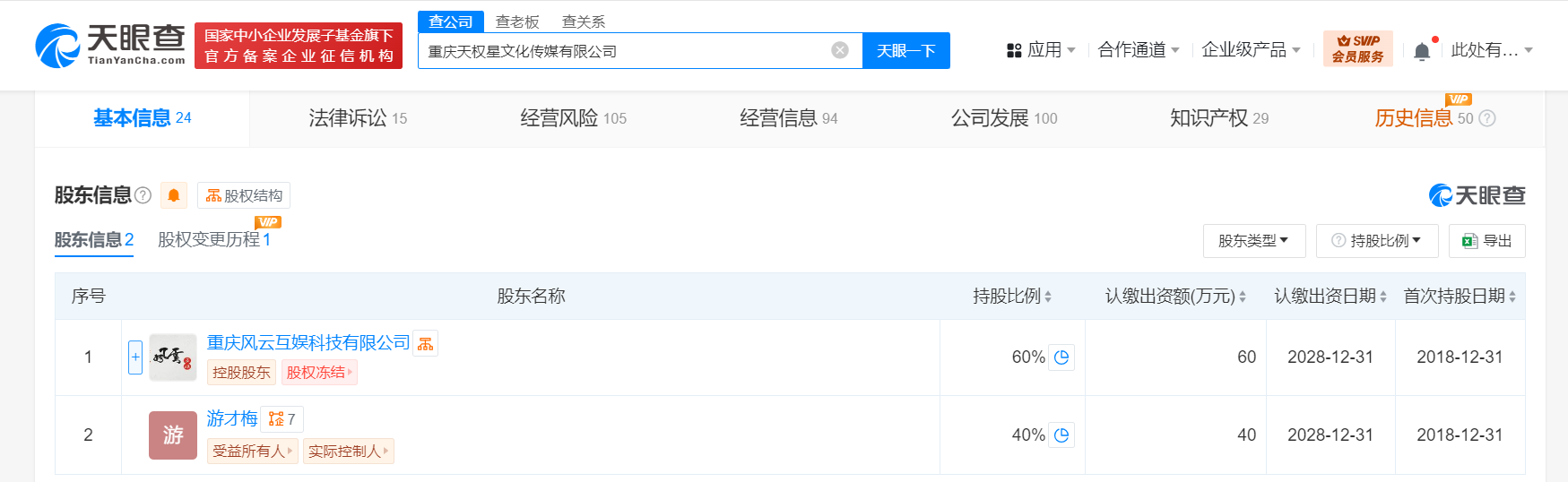The height and width of the screenshot is (482, 1568).
Task: Click pie chart icon next to 40%
Action: (1061, 435)
